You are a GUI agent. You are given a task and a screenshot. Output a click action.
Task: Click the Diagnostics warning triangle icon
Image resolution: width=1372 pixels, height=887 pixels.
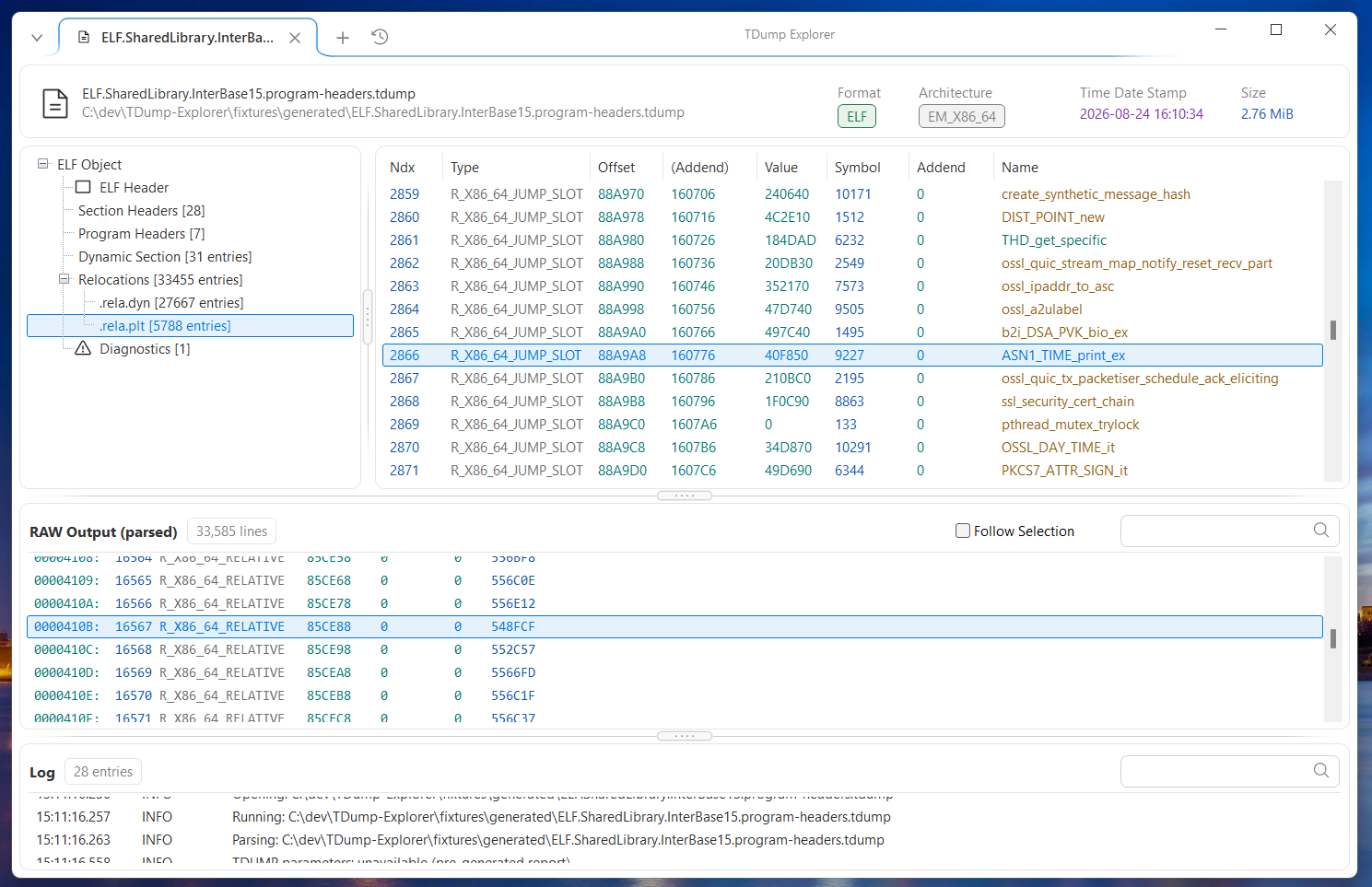(83, 348)
